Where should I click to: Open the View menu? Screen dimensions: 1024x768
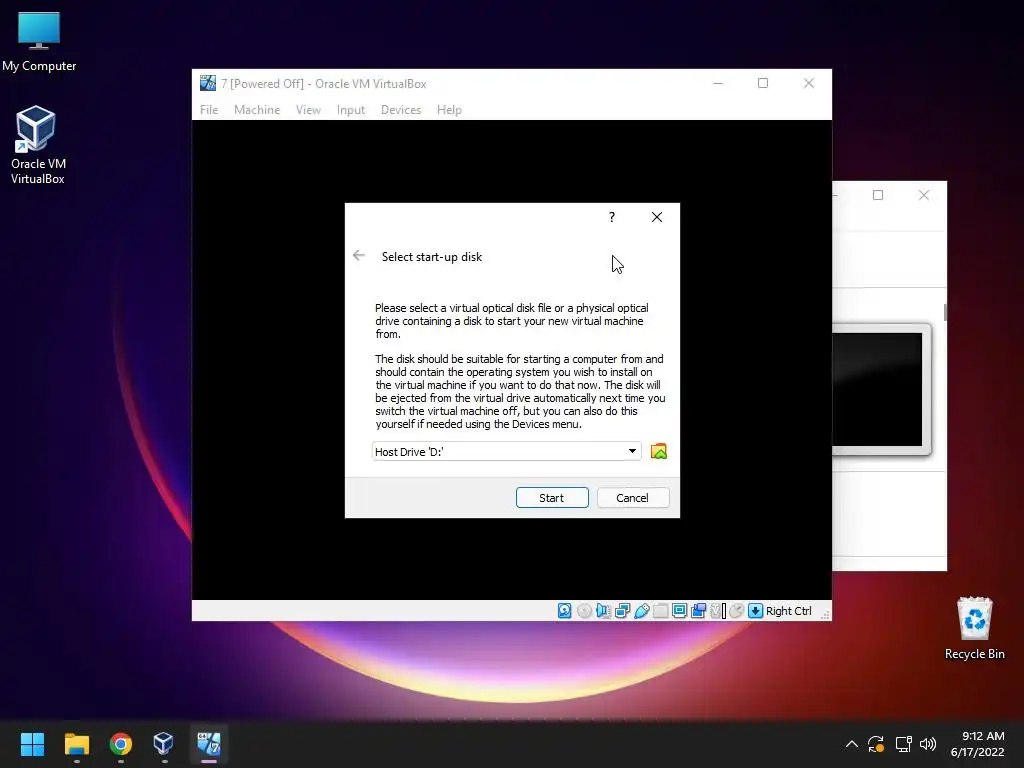click(x=308, y=110)
